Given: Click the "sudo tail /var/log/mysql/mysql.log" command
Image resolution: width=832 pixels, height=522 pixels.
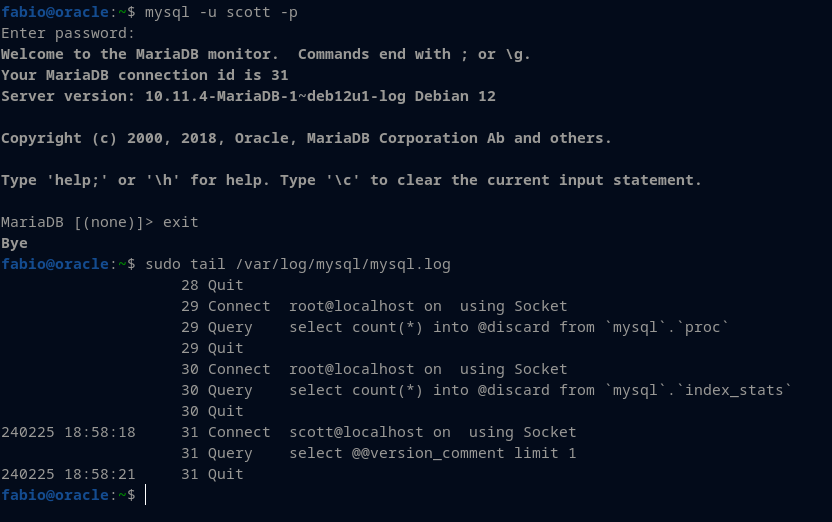Looking at the screenshot, I should click(298, 264).
